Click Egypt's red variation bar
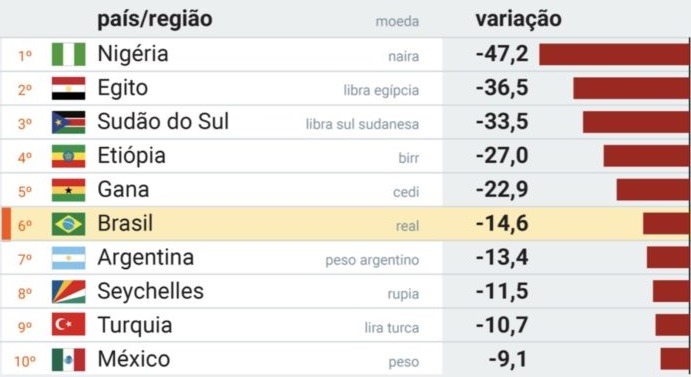691x377 pixels. (631, 88)
